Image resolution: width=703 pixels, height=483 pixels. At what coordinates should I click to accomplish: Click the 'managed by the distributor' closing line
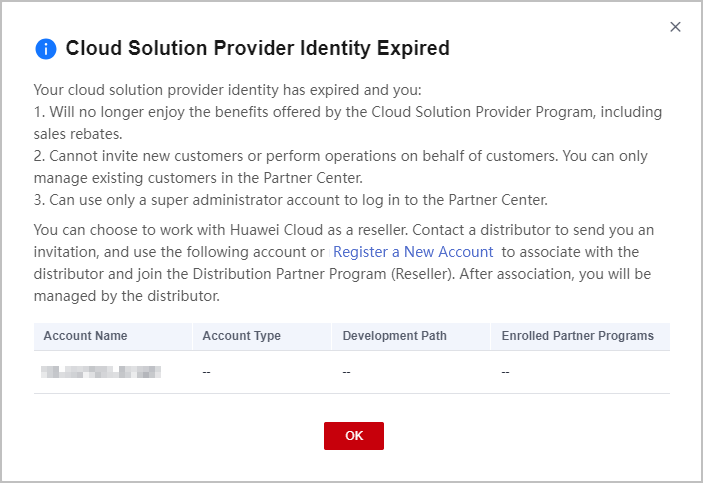[126, 296]
